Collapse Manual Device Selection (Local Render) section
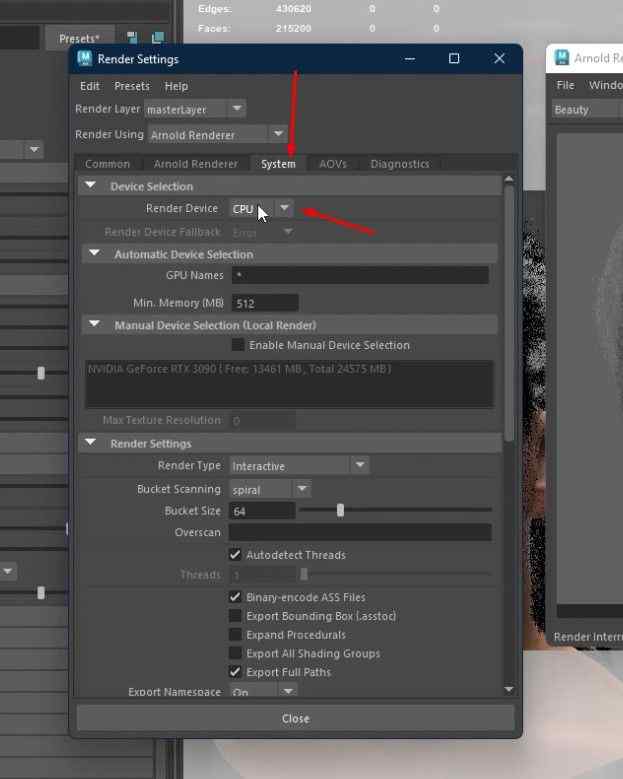The height and width of the screenshot is (779, 623). pyautogui.click(x=94, y=324)
